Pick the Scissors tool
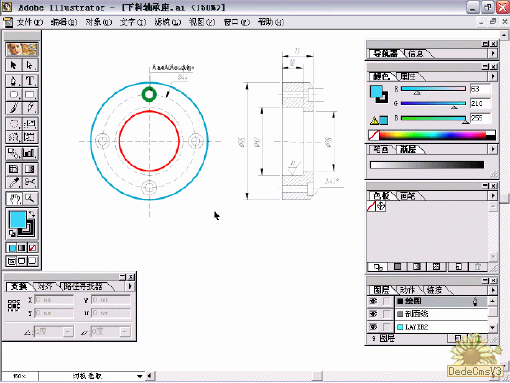The height and width of the screenshot is (383, 510). pyautogui.click(x=30, y=182)
